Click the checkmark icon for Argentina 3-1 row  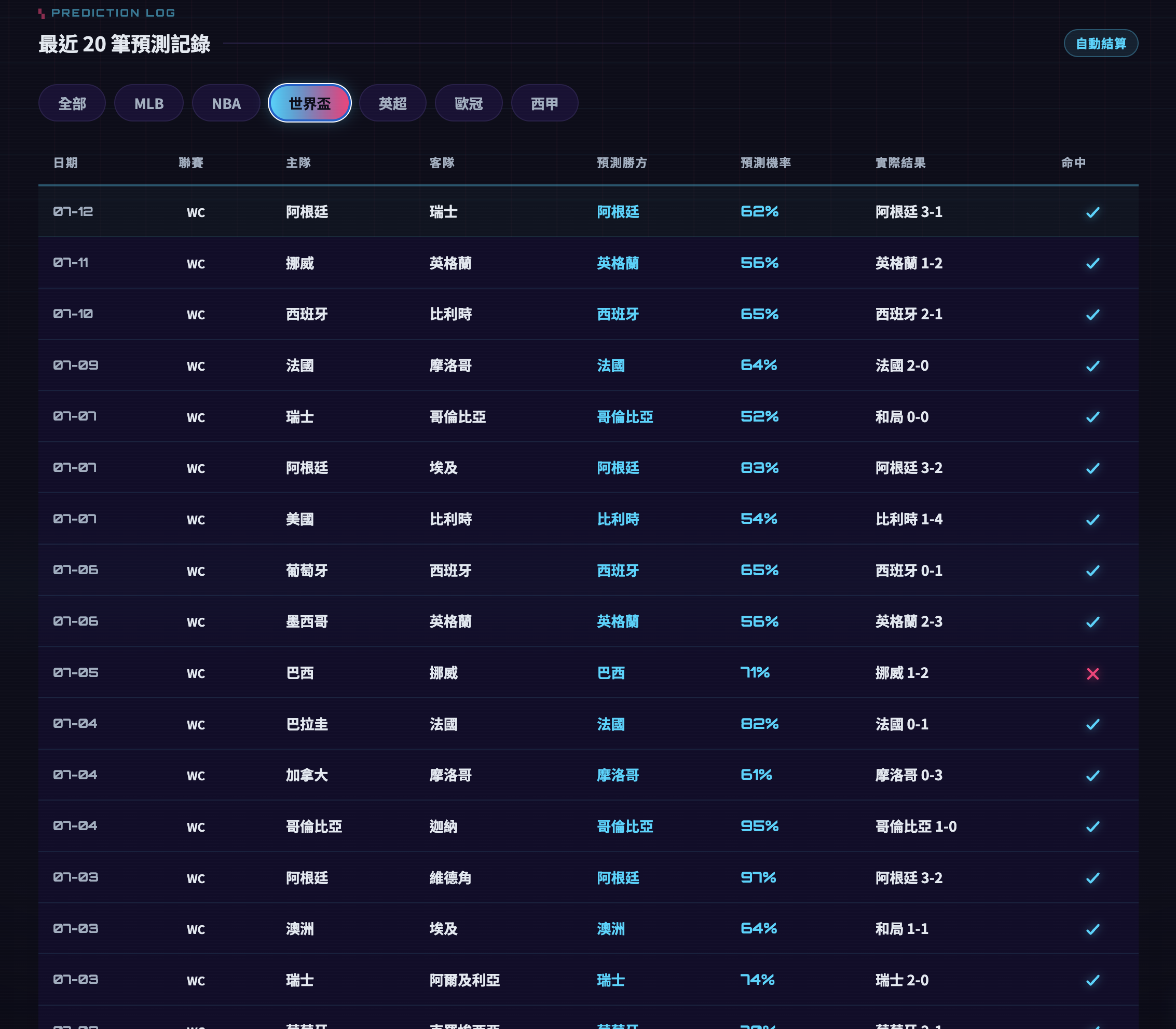coord(1092,212)
